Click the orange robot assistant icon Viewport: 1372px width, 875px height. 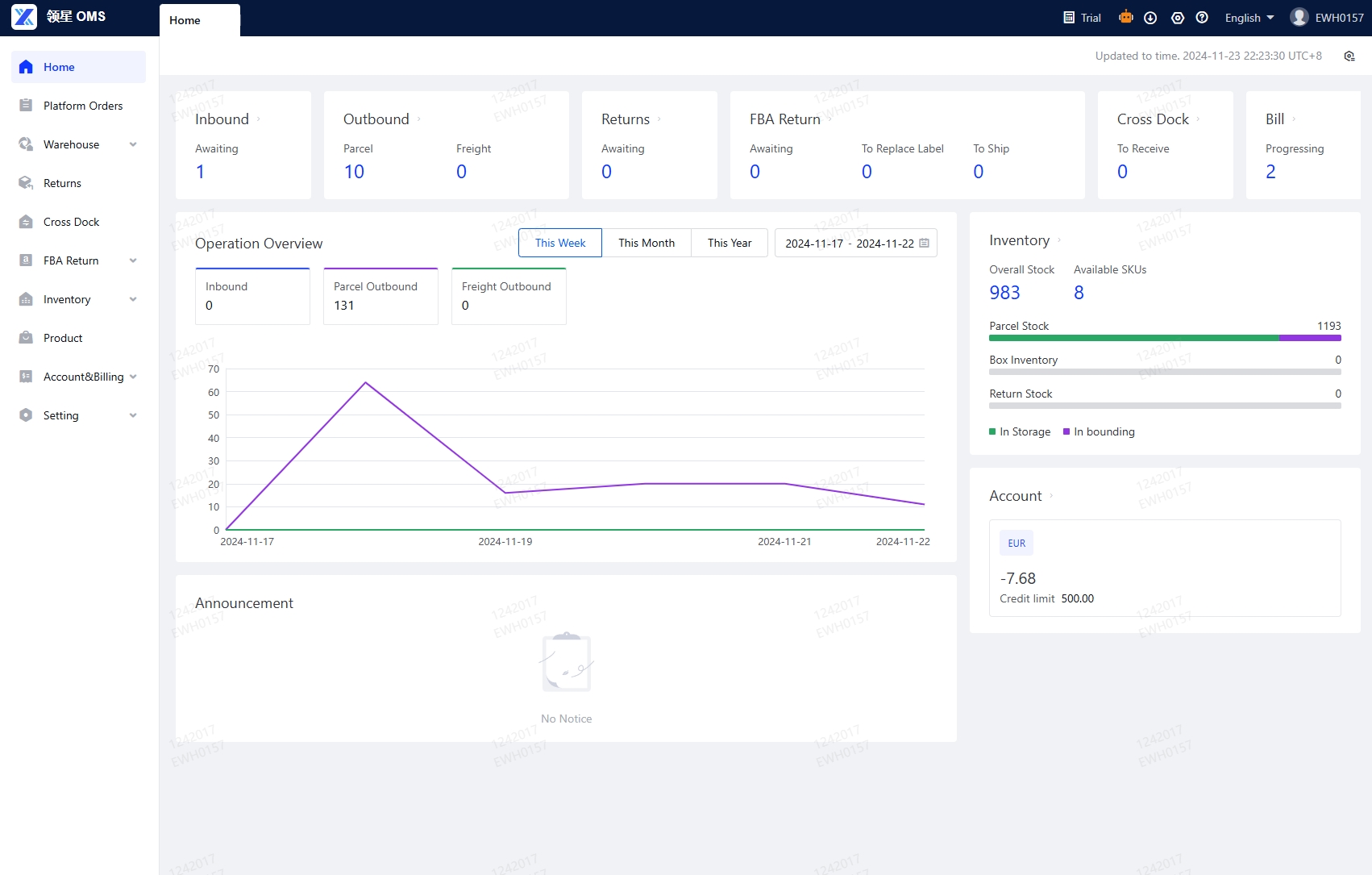click(1125, 17)
